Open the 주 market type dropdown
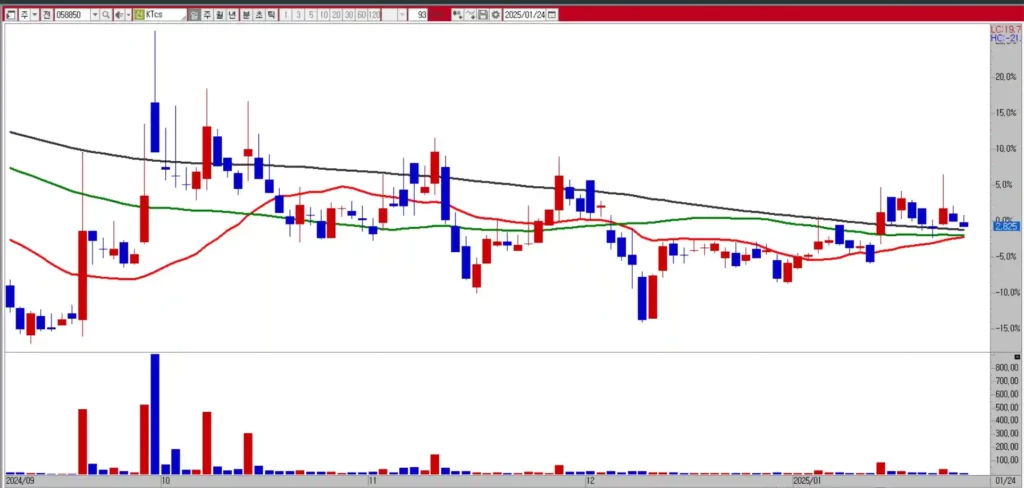This screenshot has height=488, width=1024. click(x=35, y=15)
